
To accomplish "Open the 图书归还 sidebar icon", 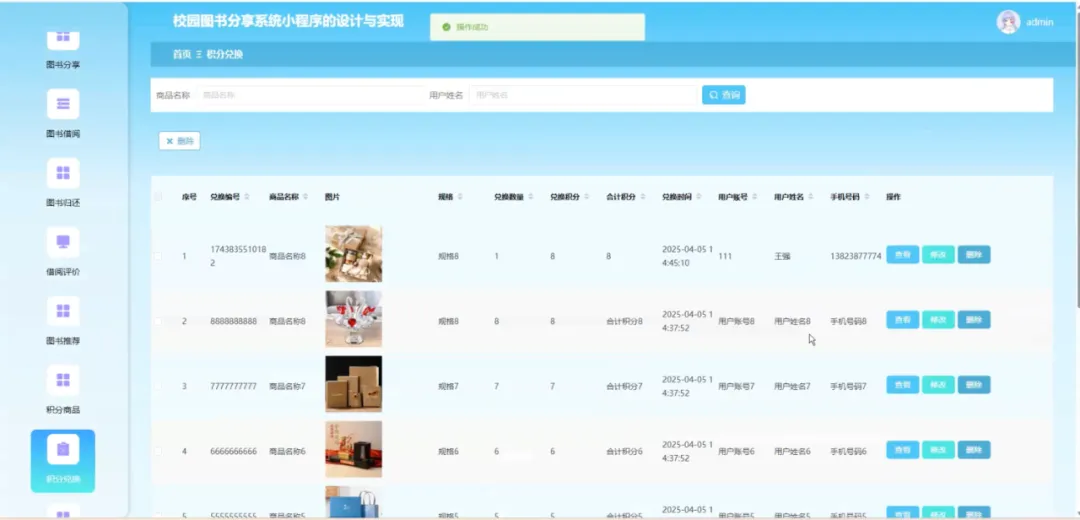I will (x=63, y=173).
